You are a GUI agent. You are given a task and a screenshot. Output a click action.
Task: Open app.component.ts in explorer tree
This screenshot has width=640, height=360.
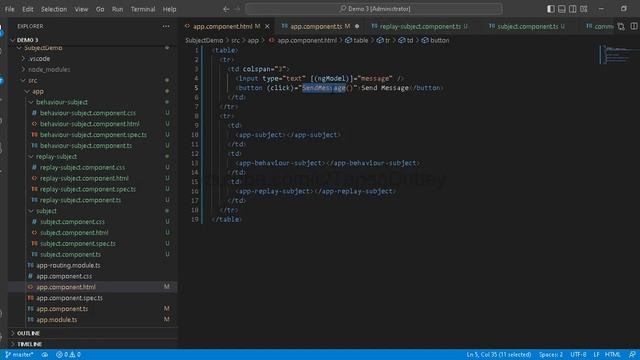pos(62,309)
